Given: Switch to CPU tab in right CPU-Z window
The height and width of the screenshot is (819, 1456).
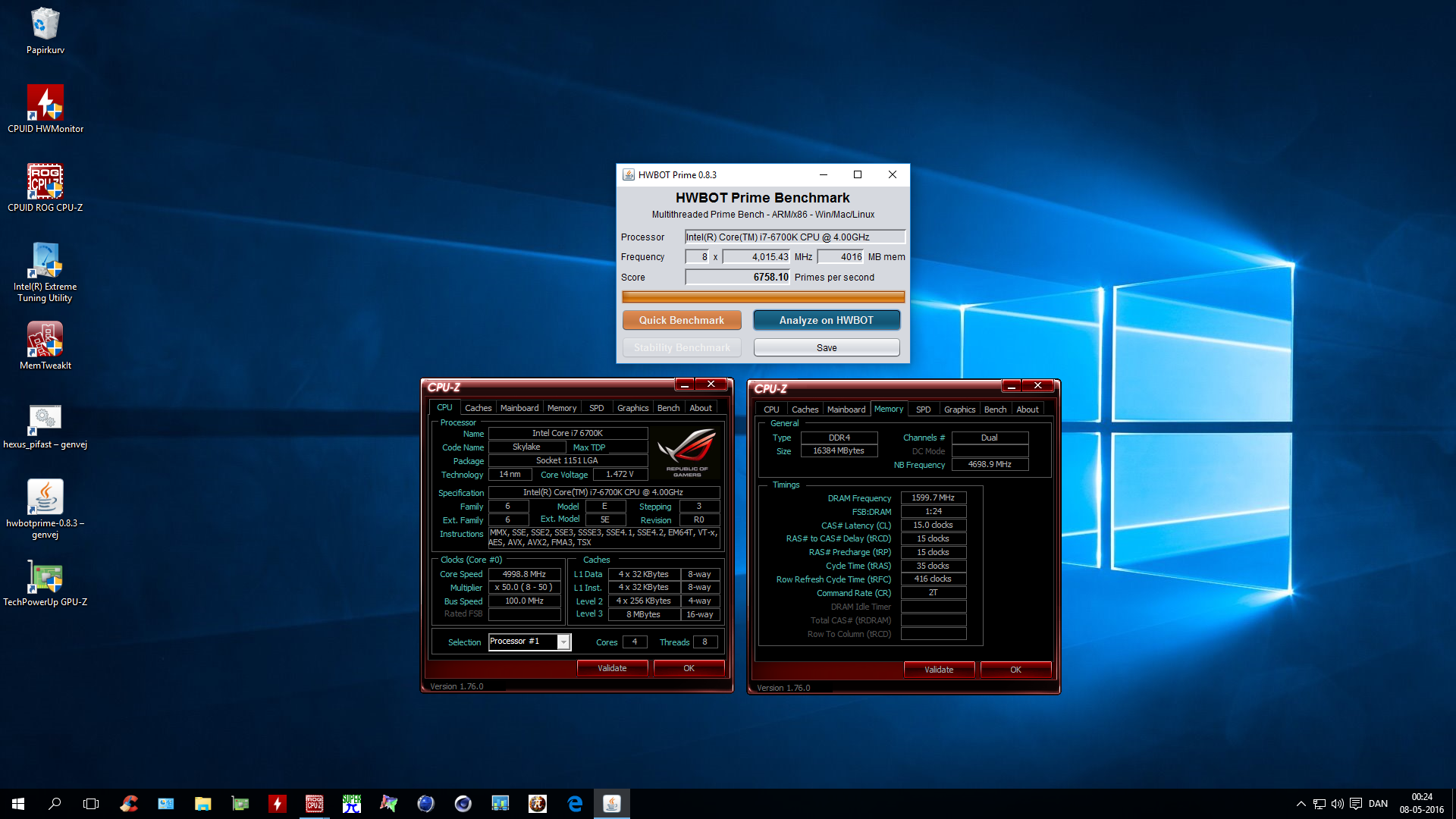Looking at the screenshot, I should [x=771, y=409].
